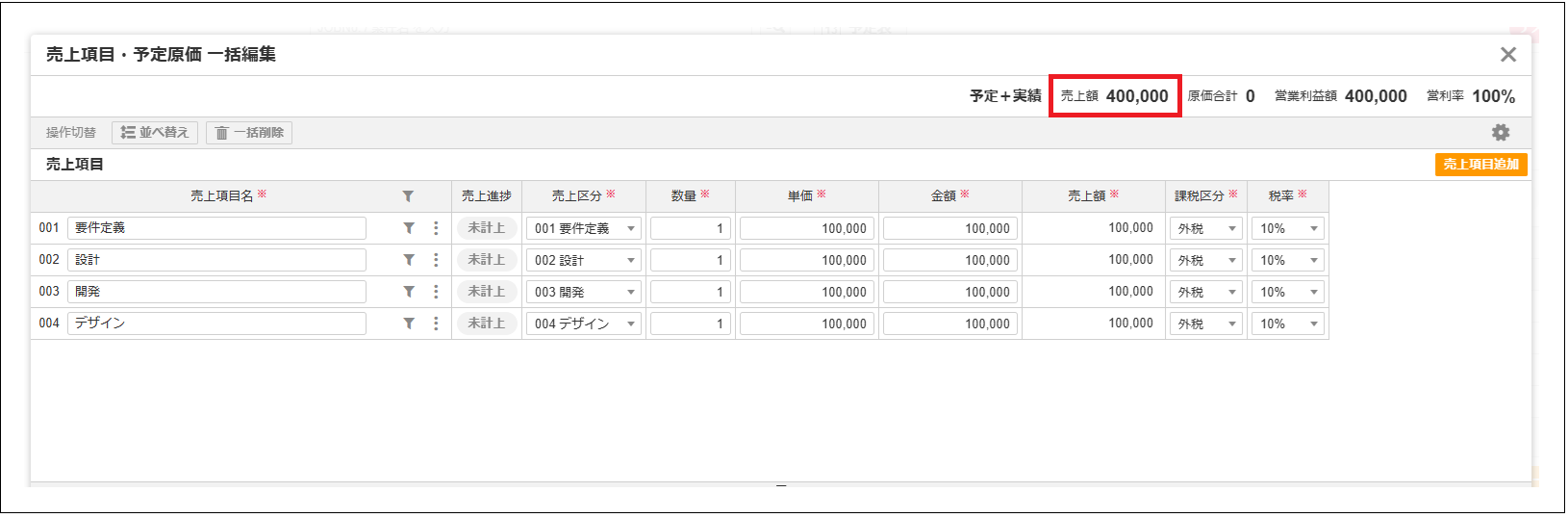Viewport: 1568px width, 518px height.
Task: Click 単価 input field on 開発 row
Action: [x=806, y=293]
